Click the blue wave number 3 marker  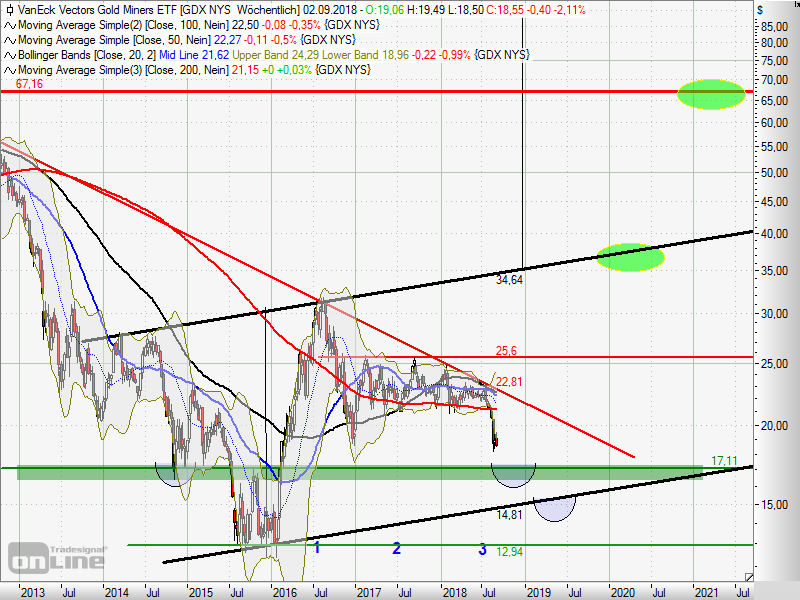(482, 549)
